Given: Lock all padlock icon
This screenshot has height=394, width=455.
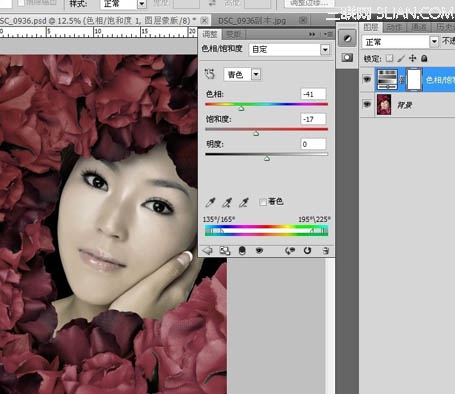Looking at the screenshot, I should [424, 59].
